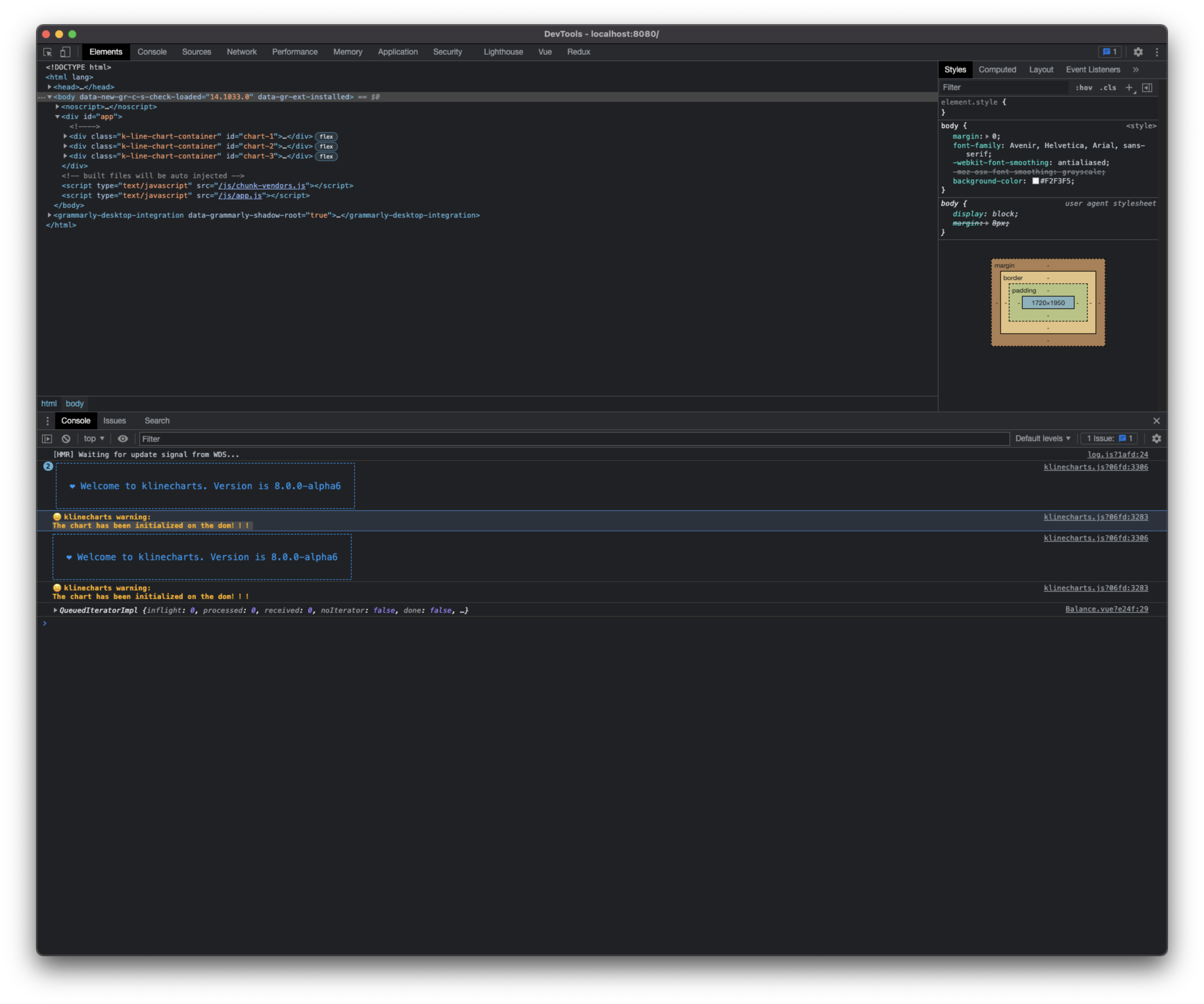Open the console sidebar

coord(47,438)
